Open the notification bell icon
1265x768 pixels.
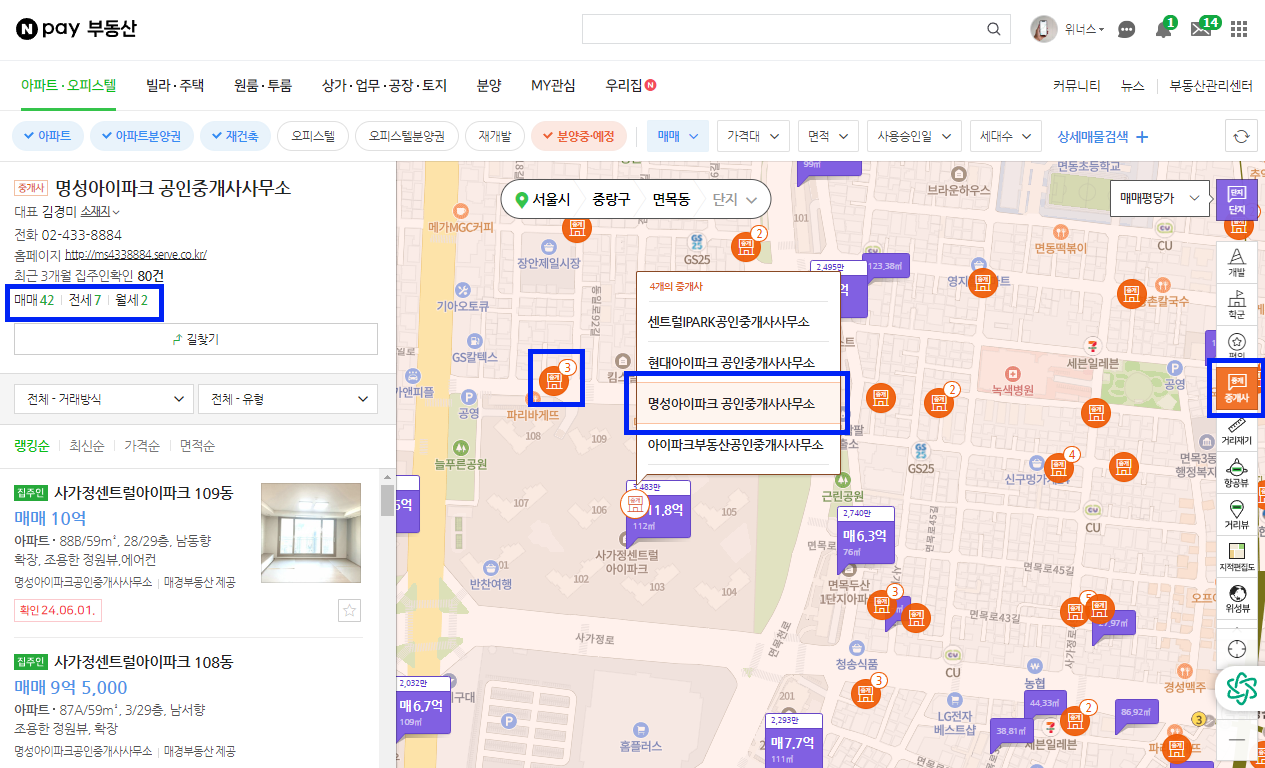coord(1163,29)
